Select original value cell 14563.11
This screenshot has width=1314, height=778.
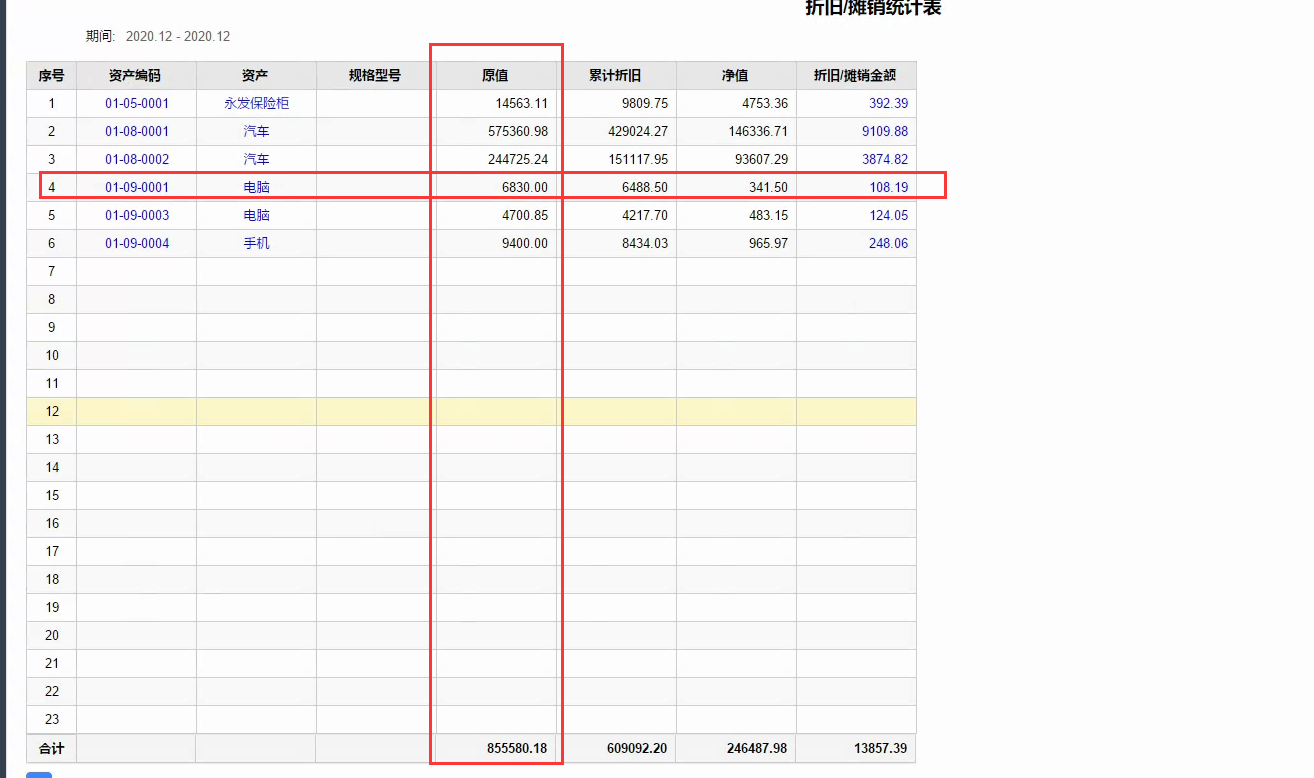pyautogui.click(x=496, y=103)
